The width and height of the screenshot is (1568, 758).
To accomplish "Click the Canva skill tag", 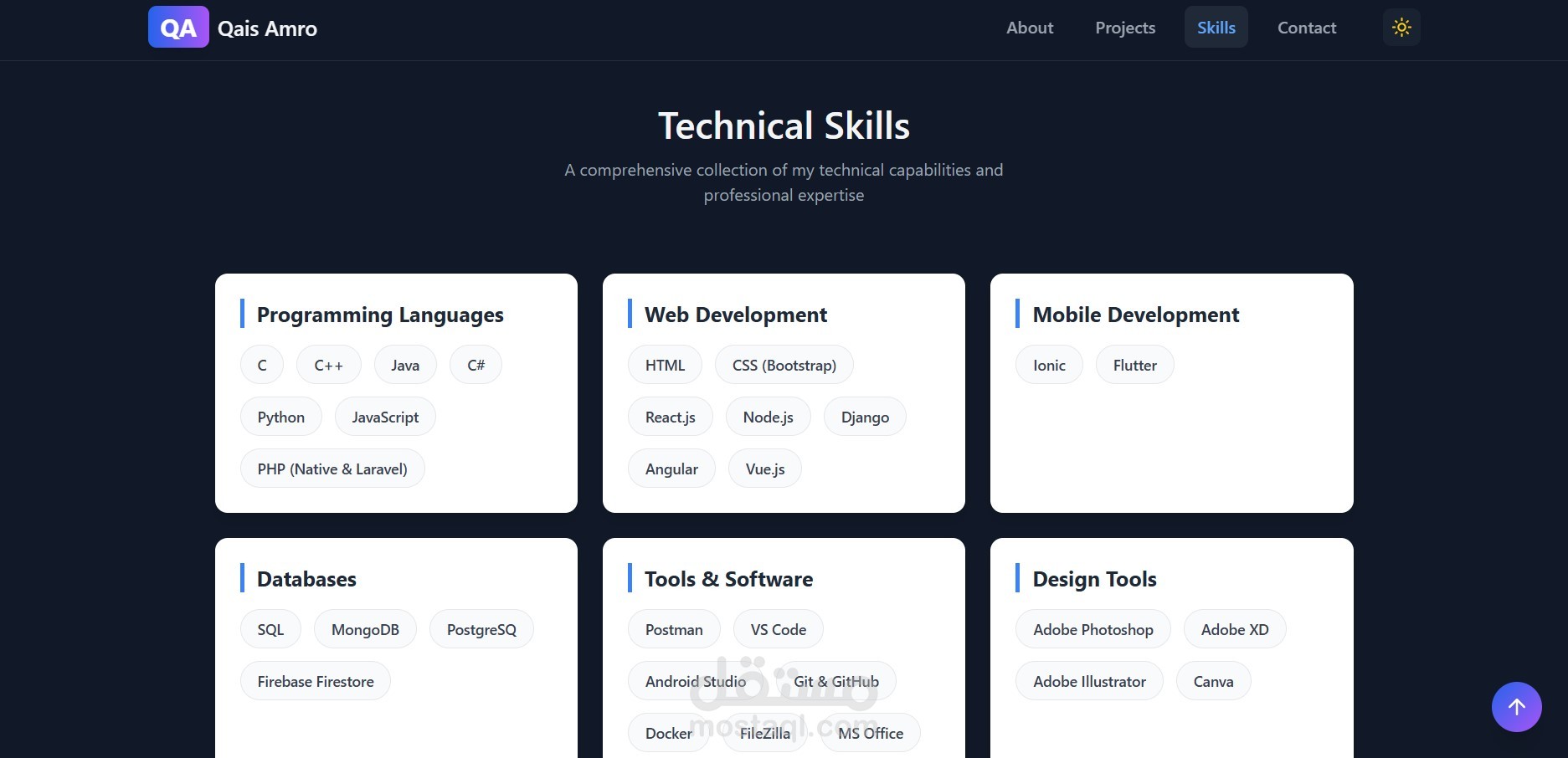I will (1213, 681).
